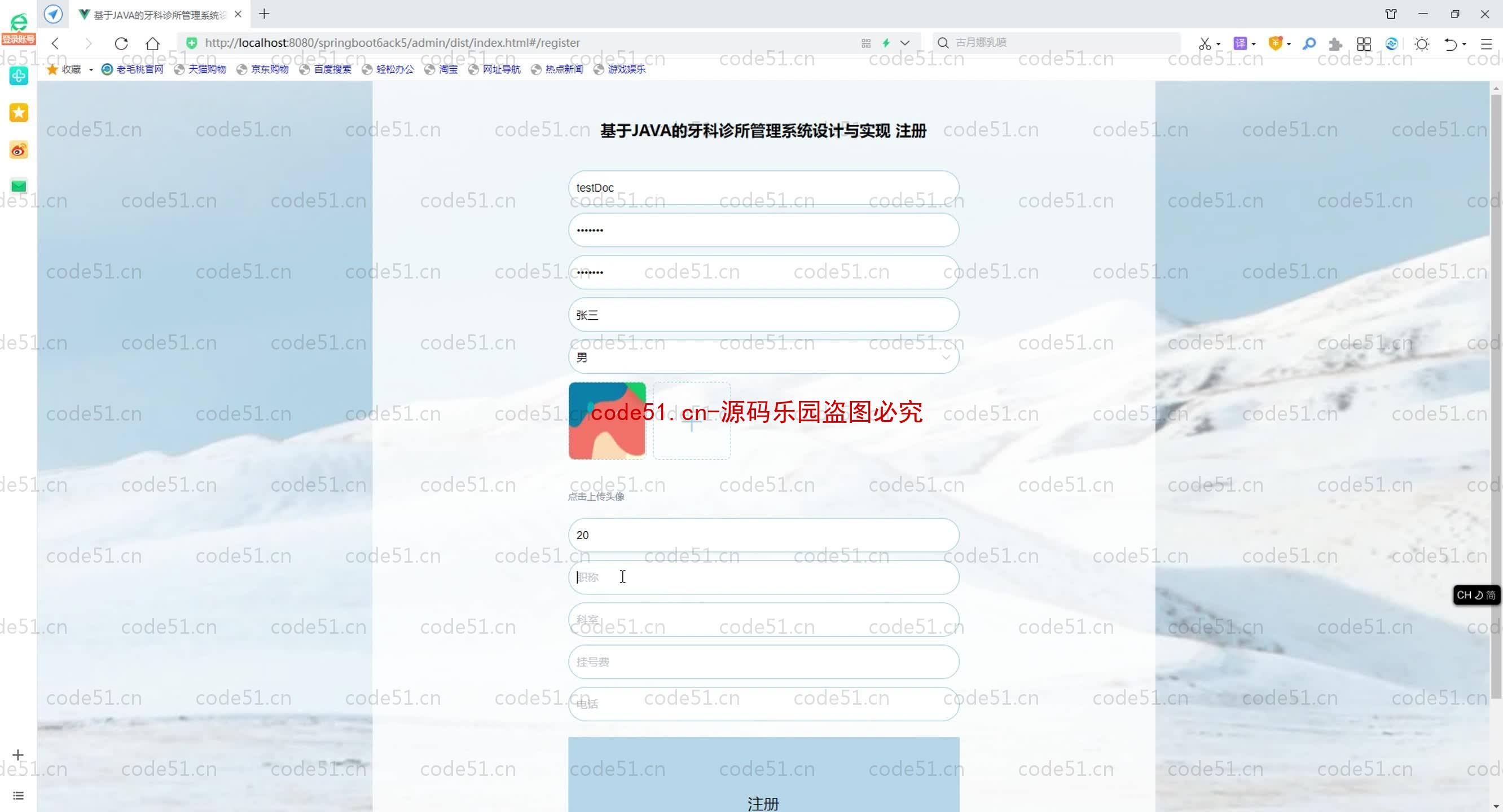Viewport: 1503px width, 812px height.
Task: Click the 科室 department input field
Action: pyautogui.click(x=763, y=620)
